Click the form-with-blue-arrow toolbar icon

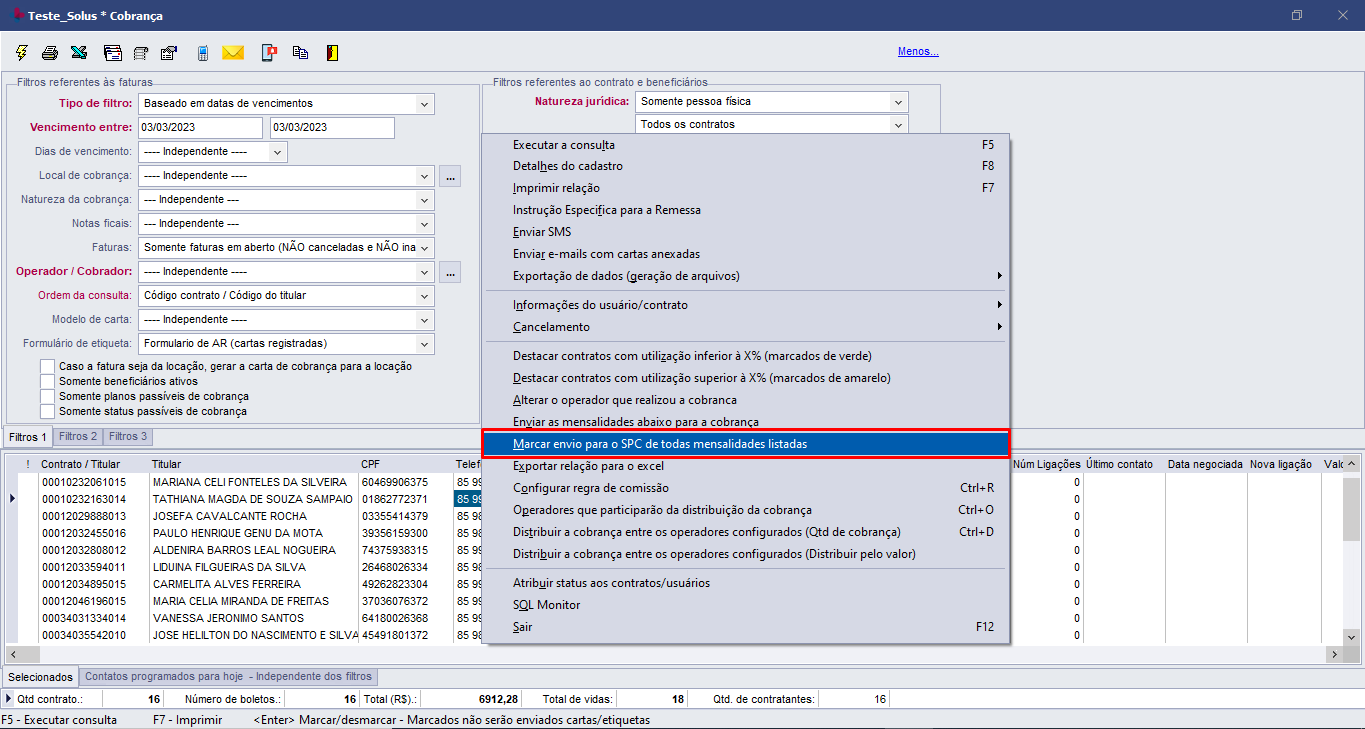point(168,53)
